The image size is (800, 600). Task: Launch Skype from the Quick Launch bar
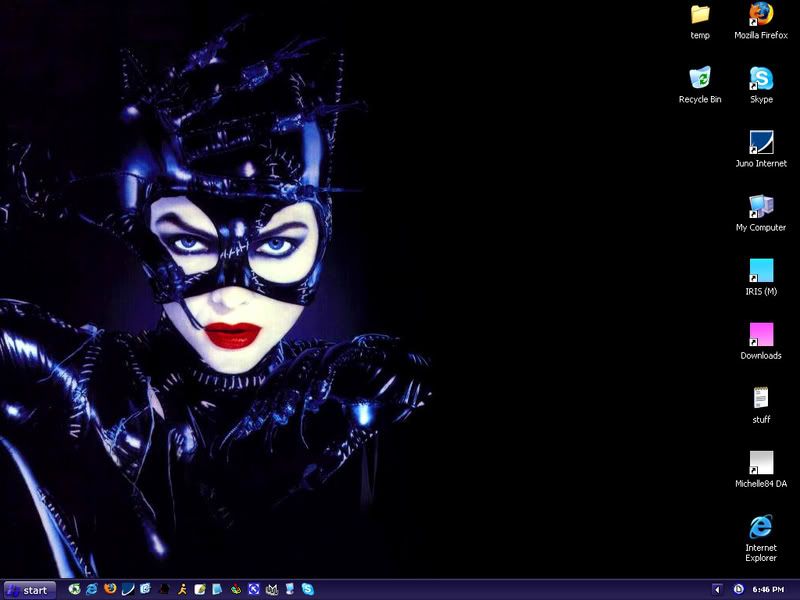coord(307,590)
